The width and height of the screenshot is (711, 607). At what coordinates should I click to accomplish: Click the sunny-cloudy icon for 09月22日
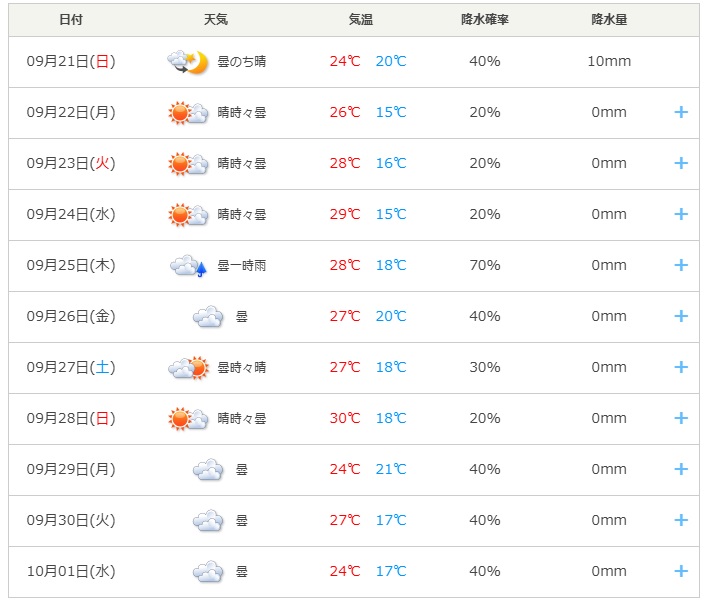[x=187, y=113]
